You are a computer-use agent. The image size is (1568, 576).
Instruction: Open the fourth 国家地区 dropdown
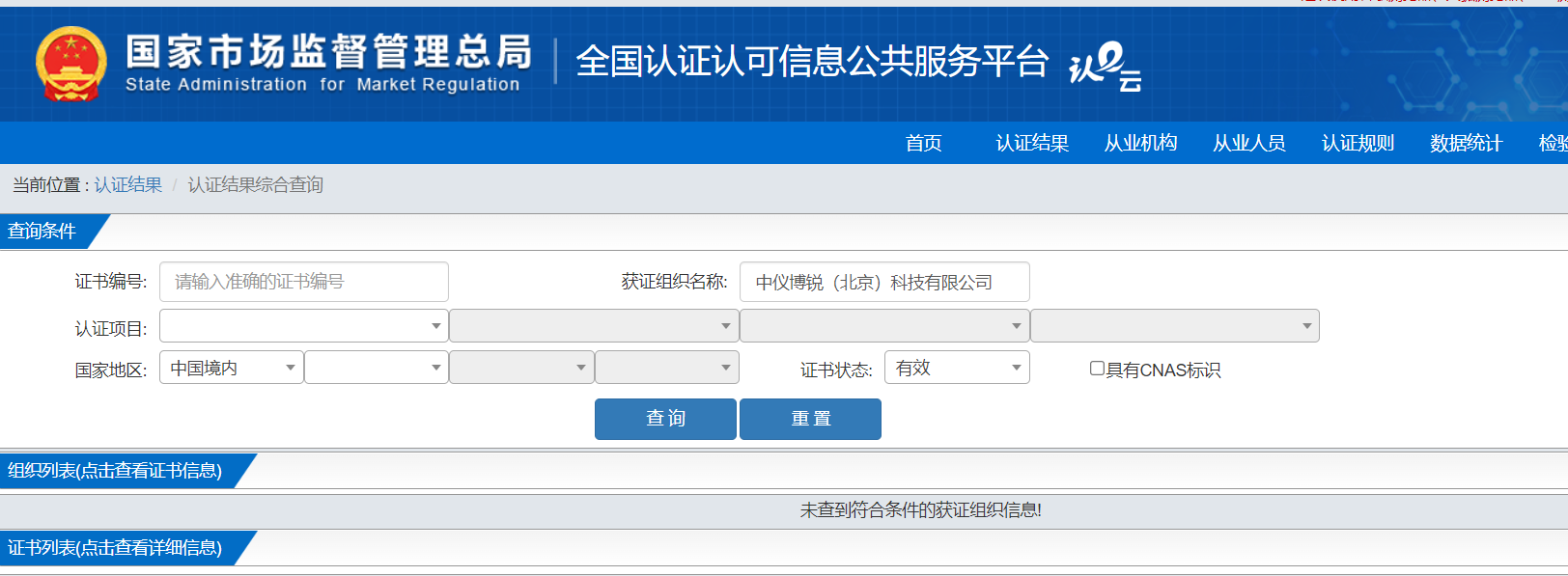(667, 368)
